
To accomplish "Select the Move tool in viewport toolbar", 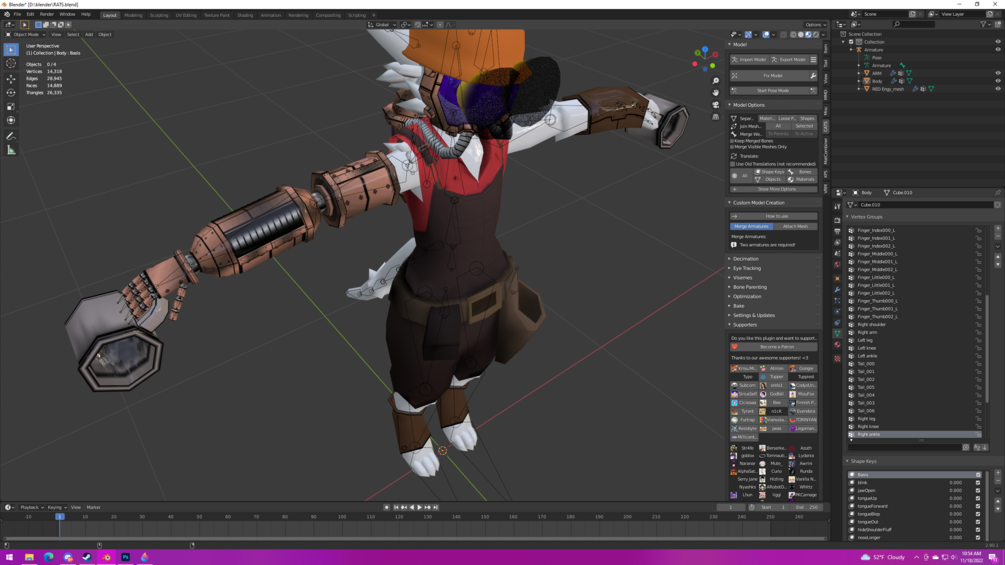I will point(11,79).
